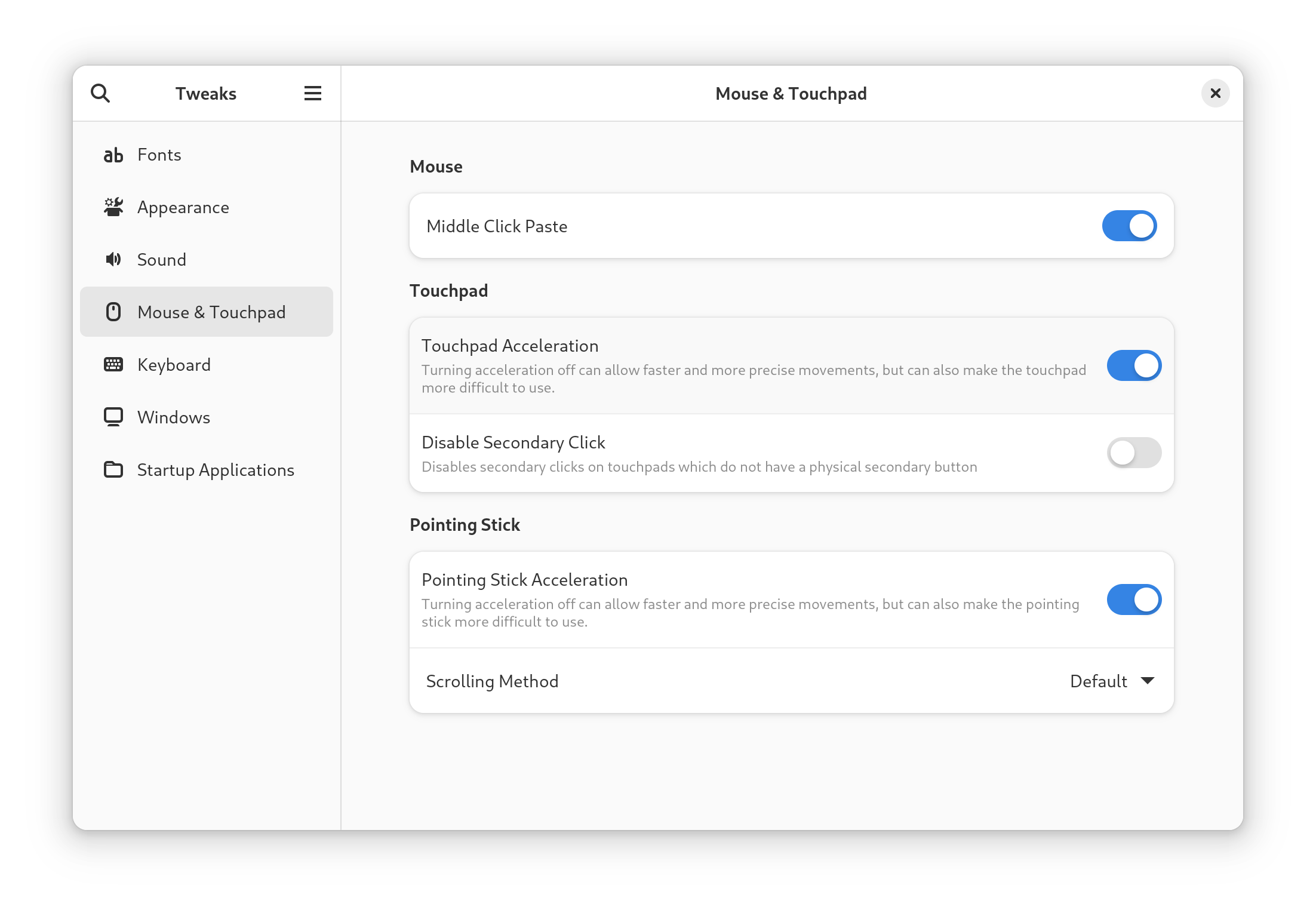This screenshot has width=1316, height=910.
Task: Click the Sound speaker icon
Action: pos(113,259)
